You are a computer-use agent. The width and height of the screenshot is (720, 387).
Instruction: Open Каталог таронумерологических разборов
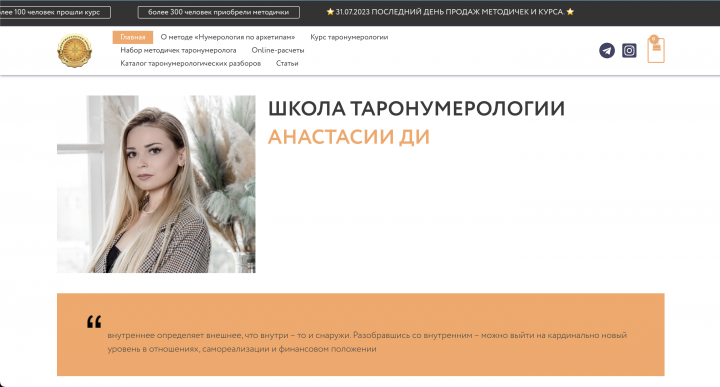[191, 63]
